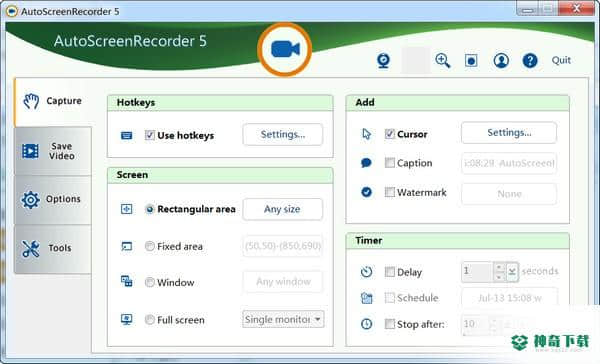The height and width of the screenshot is (364, 600).
Task: Open hotkeys Settings button
Action: [x=283, y=134]
